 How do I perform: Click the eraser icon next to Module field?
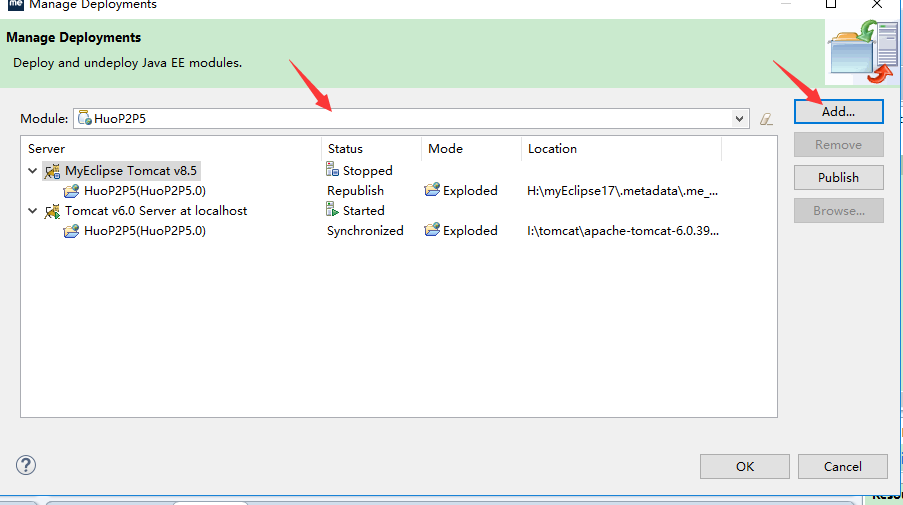(766, 119)
